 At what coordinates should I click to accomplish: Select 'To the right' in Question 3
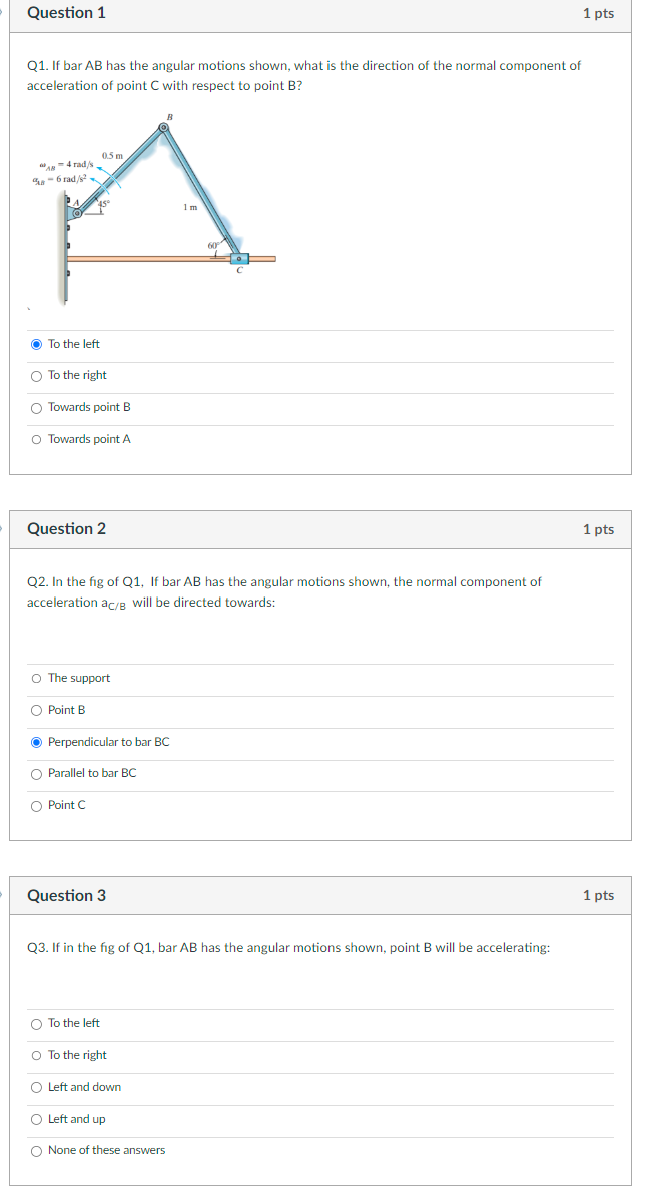[36, 1055]
